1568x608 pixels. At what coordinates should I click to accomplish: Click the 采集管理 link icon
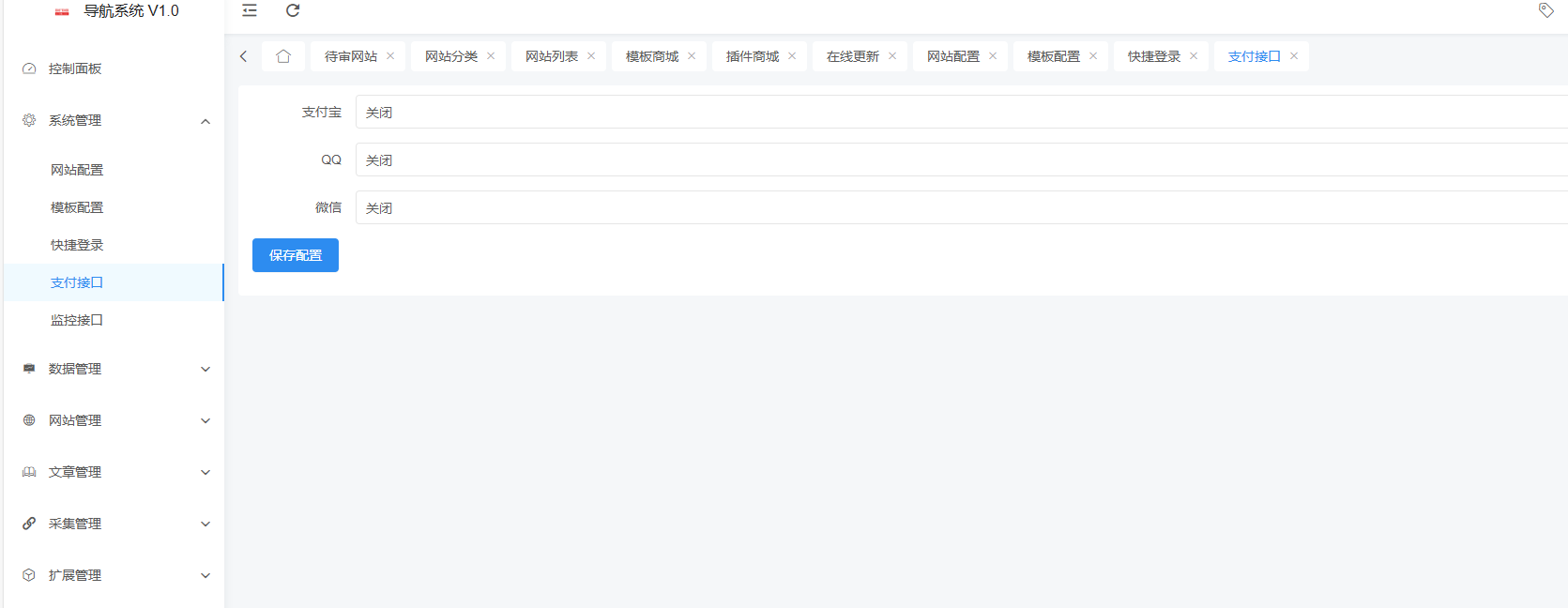[x=29, y=524]
